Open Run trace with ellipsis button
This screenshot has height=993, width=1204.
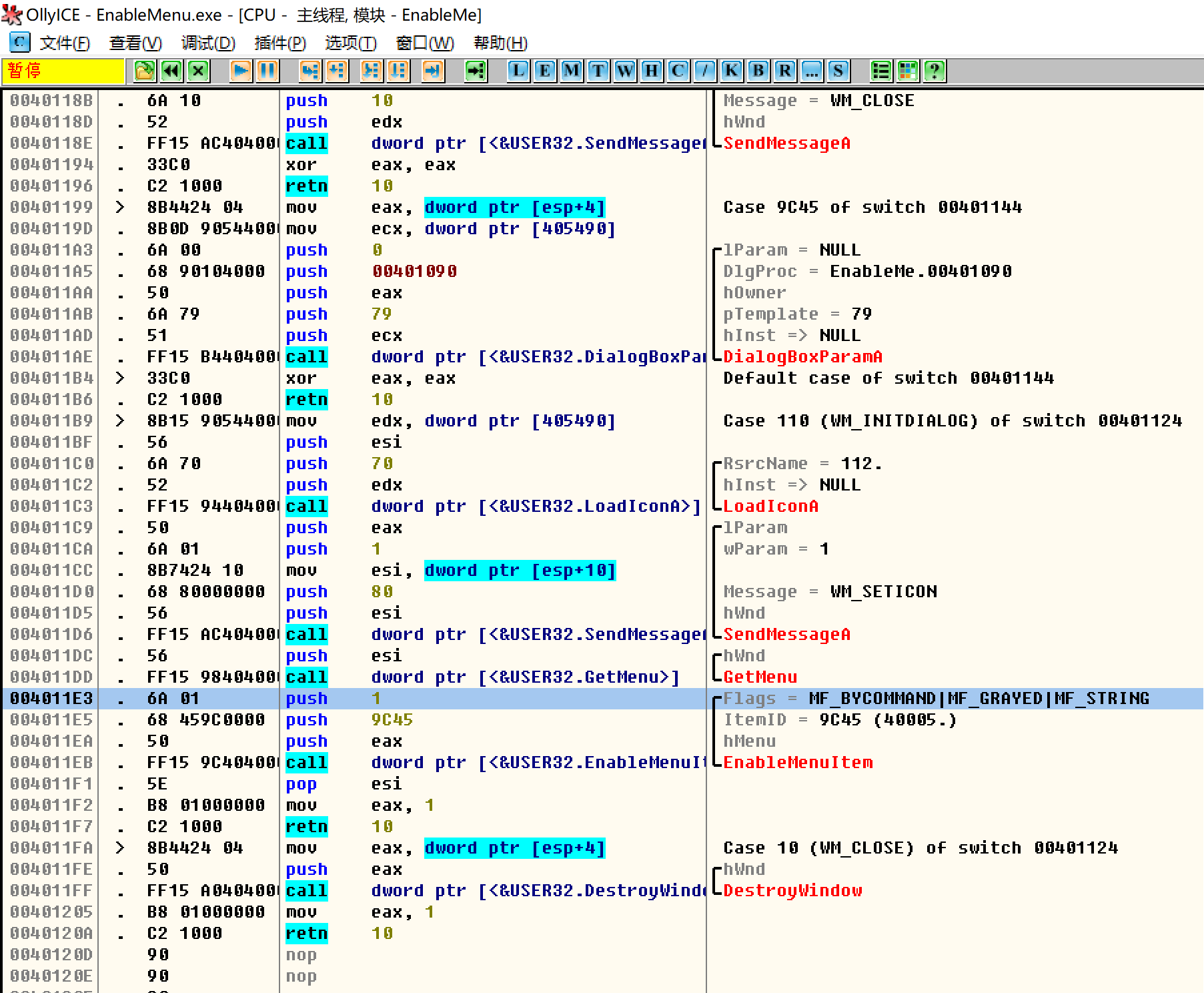click(812, 71)
